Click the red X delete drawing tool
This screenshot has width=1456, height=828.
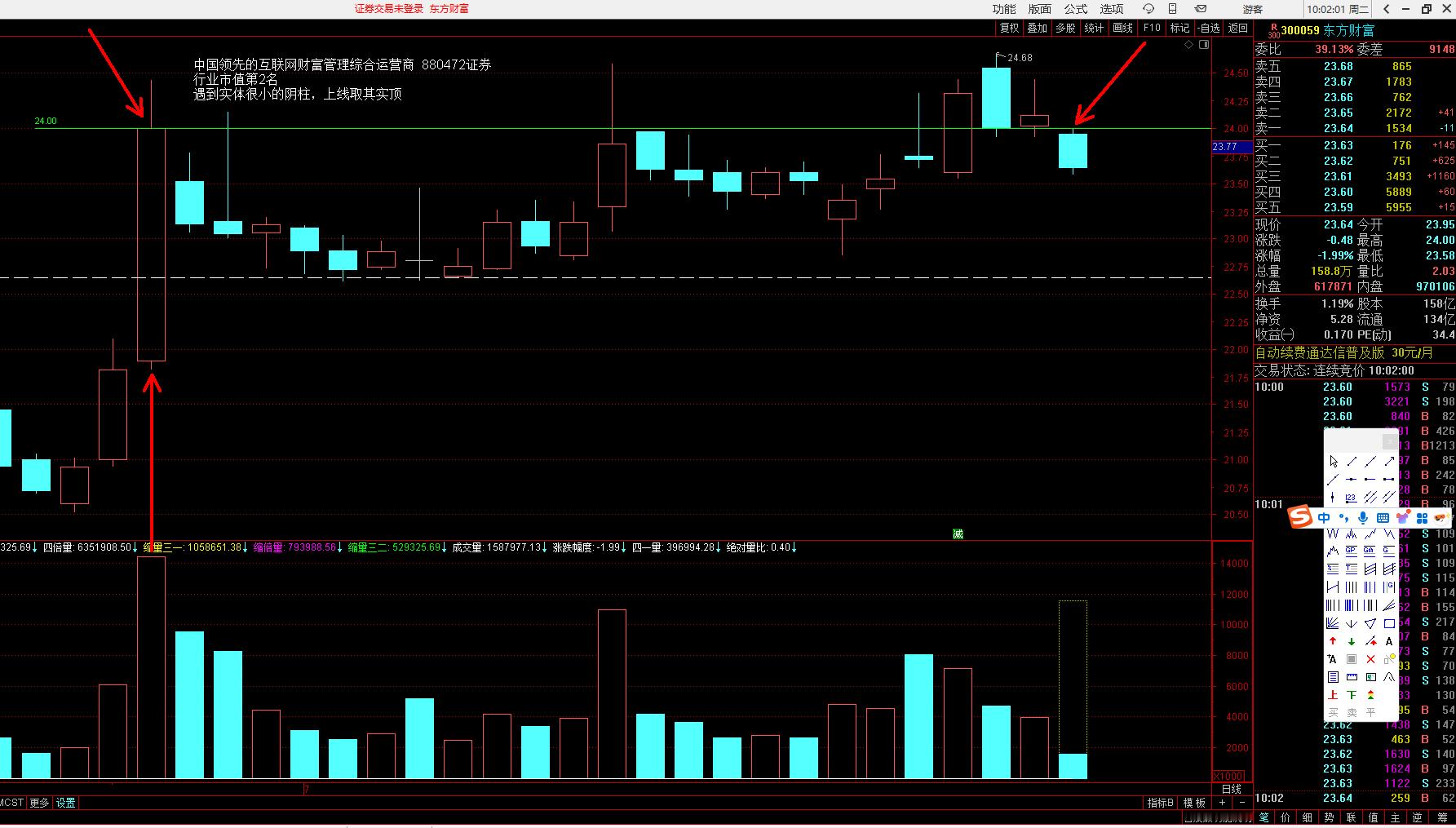click(x=1370, y=659)
